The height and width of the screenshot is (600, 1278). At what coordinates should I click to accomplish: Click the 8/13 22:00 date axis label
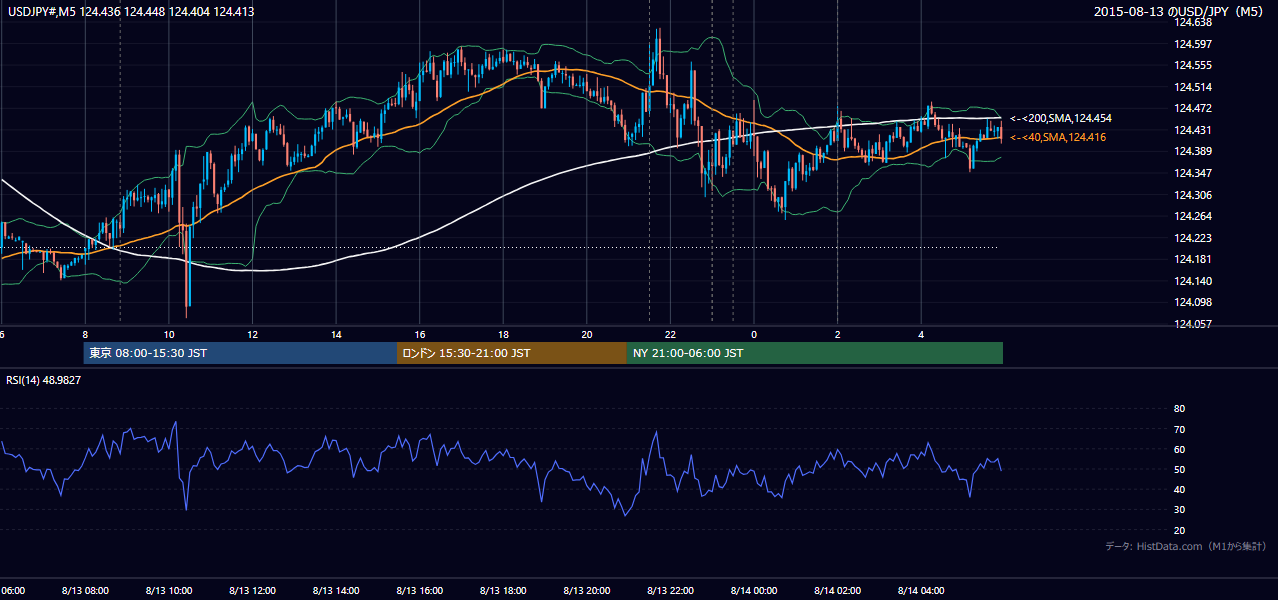click(670, 591)
